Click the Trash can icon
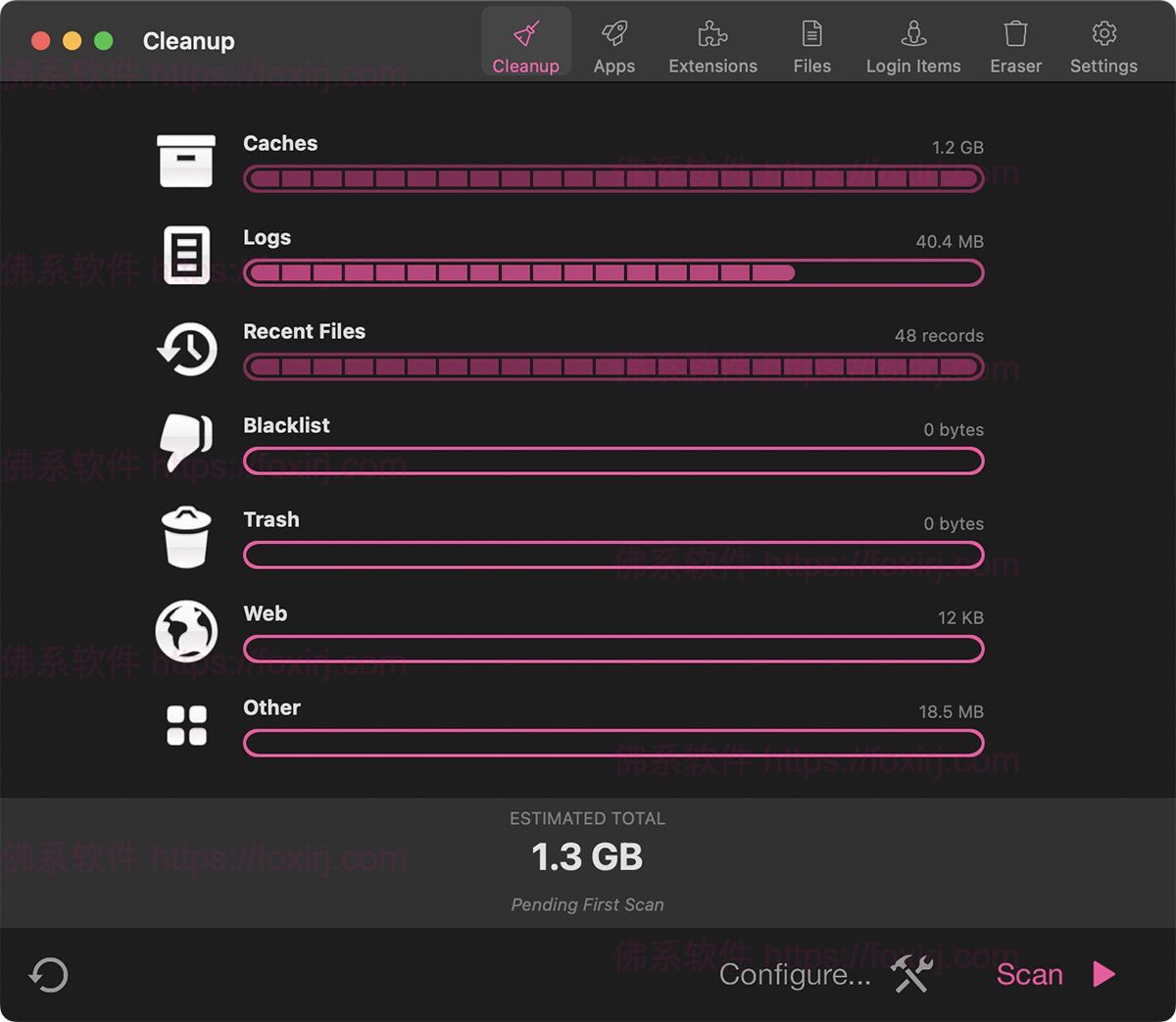1176x1022 pixels. tap(186, 537)
